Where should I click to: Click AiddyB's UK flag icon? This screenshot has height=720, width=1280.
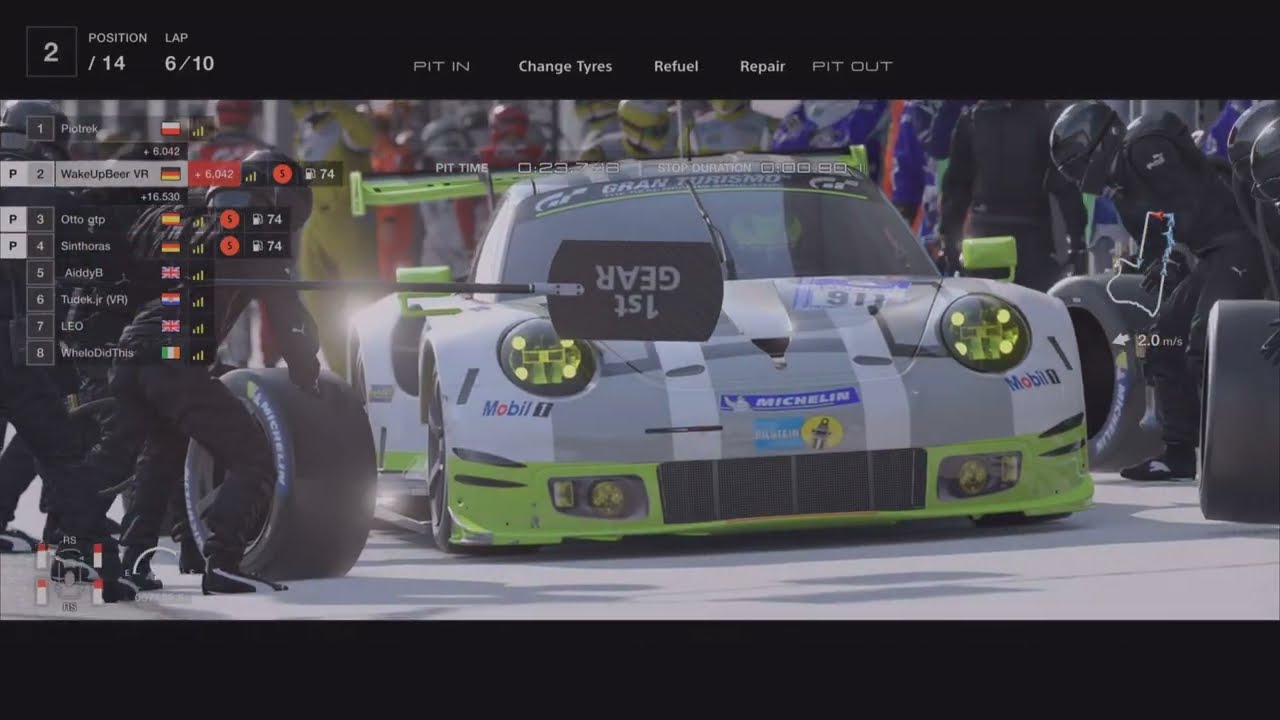pyautogui.click(x=170, y=273)
